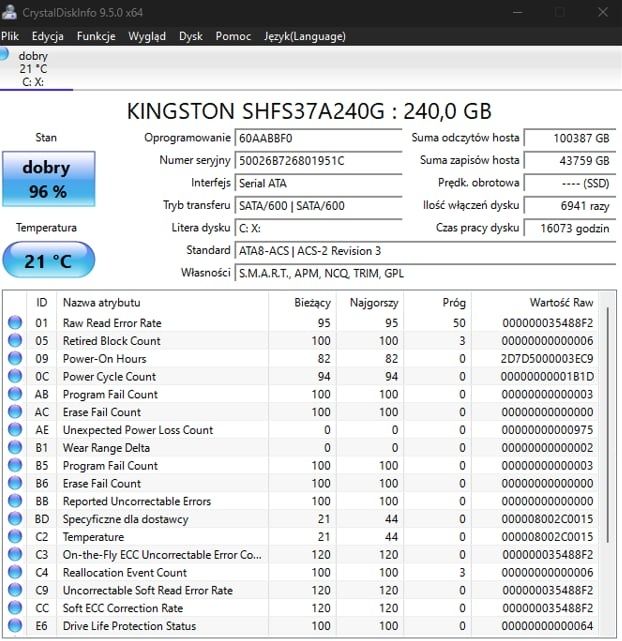Click the power on hours 16073 godzin

(570, 228)
